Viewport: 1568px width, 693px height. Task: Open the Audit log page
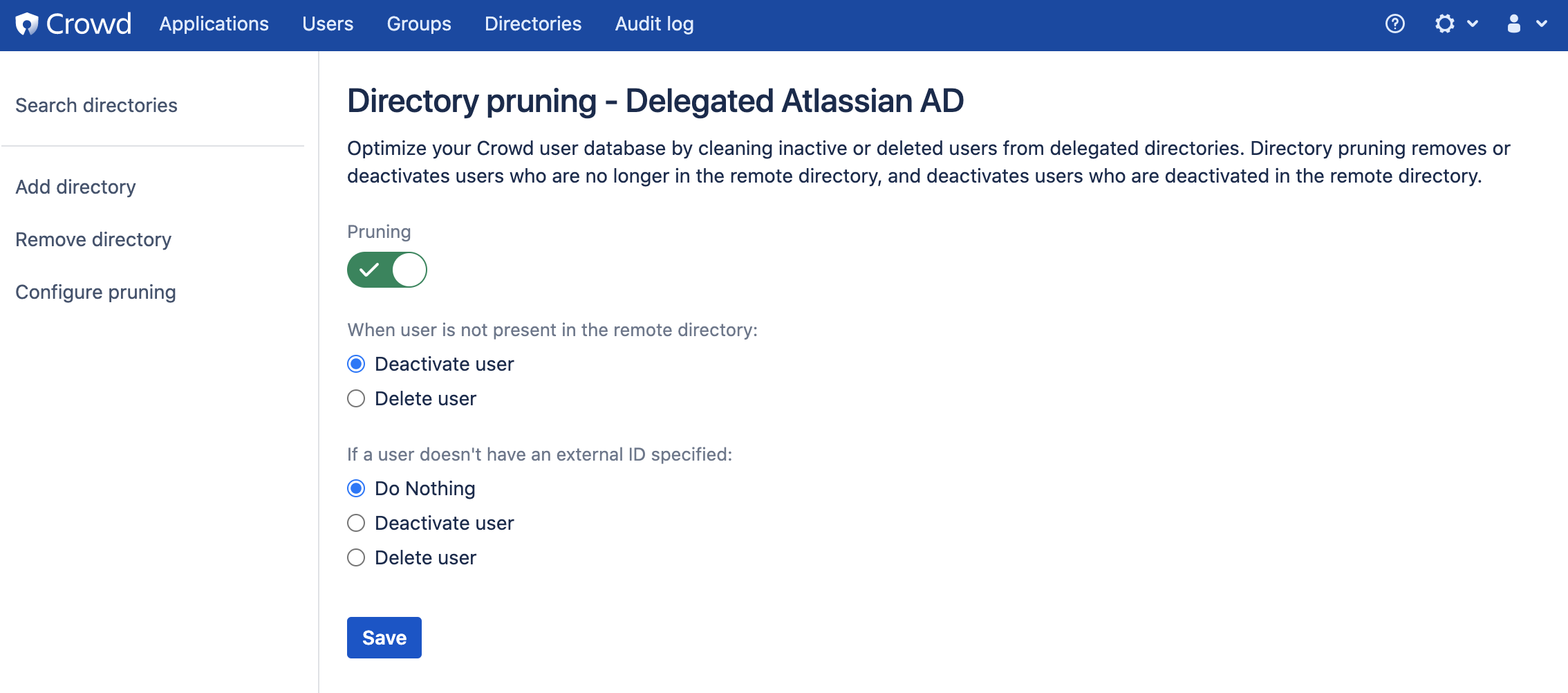654,24
